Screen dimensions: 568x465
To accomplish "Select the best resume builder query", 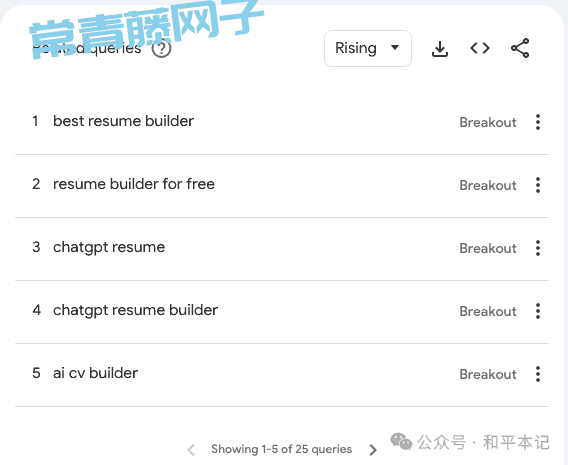I will tap(123, 121).
